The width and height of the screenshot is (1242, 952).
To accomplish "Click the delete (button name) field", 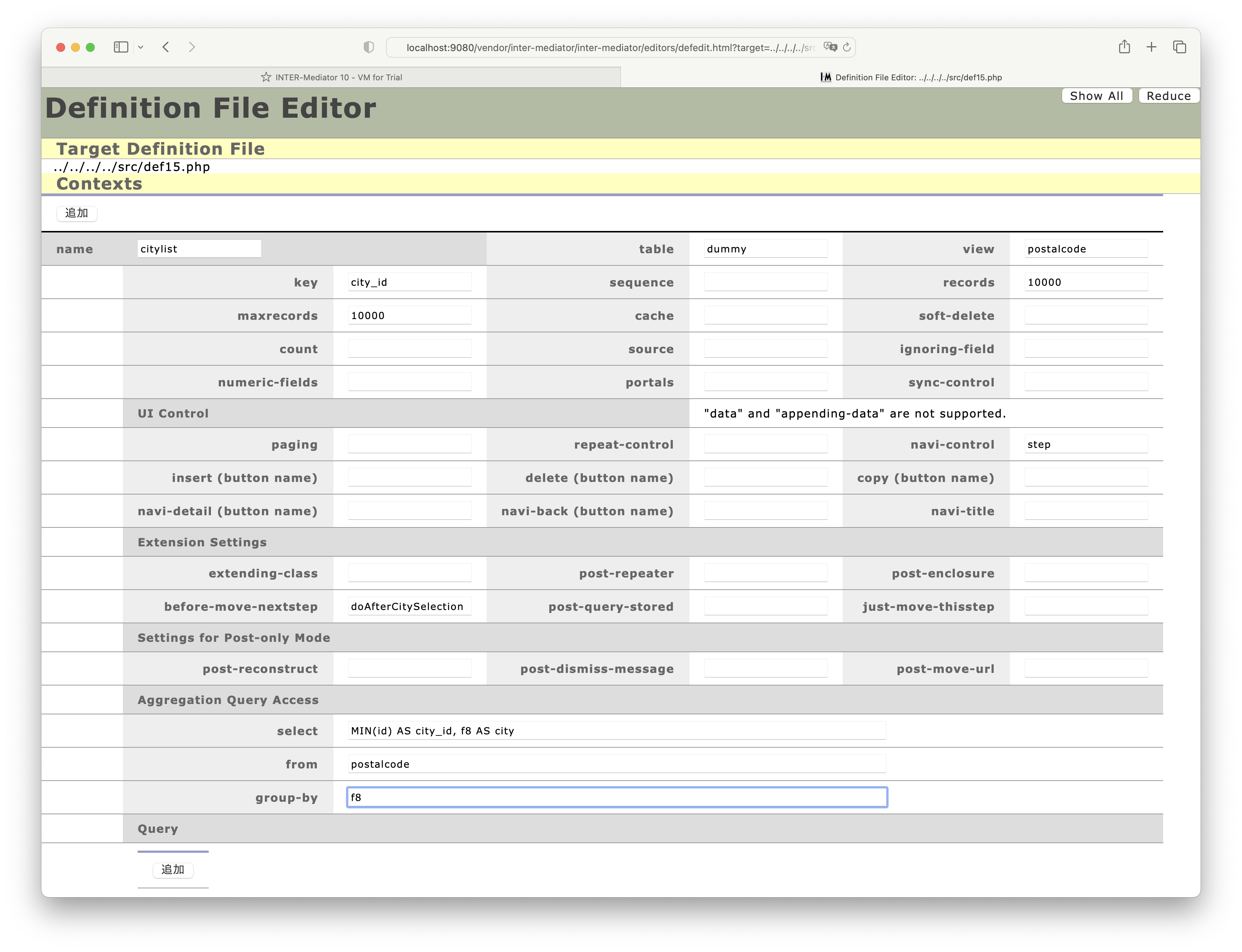I will point(765,478).
